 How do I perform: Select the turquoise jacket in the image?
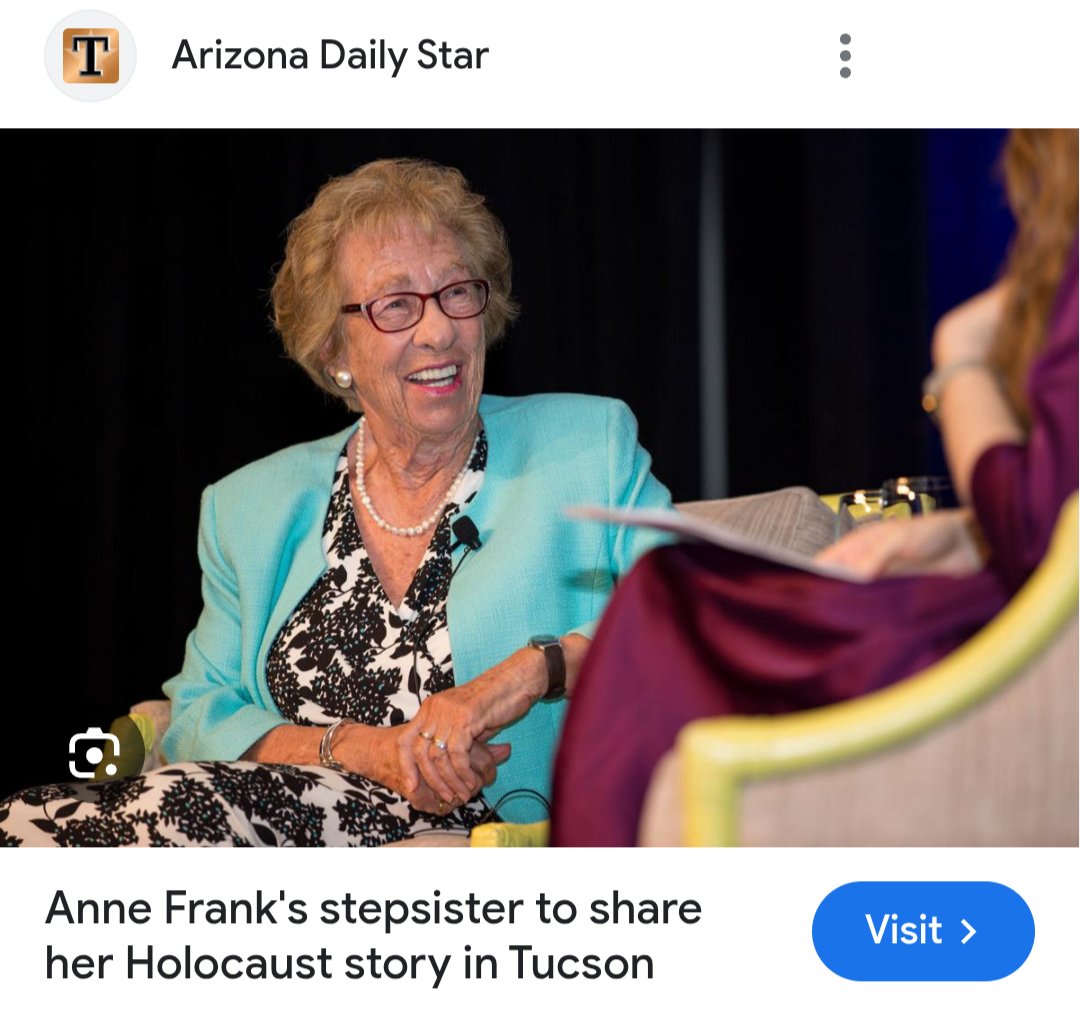click(413, 579)
